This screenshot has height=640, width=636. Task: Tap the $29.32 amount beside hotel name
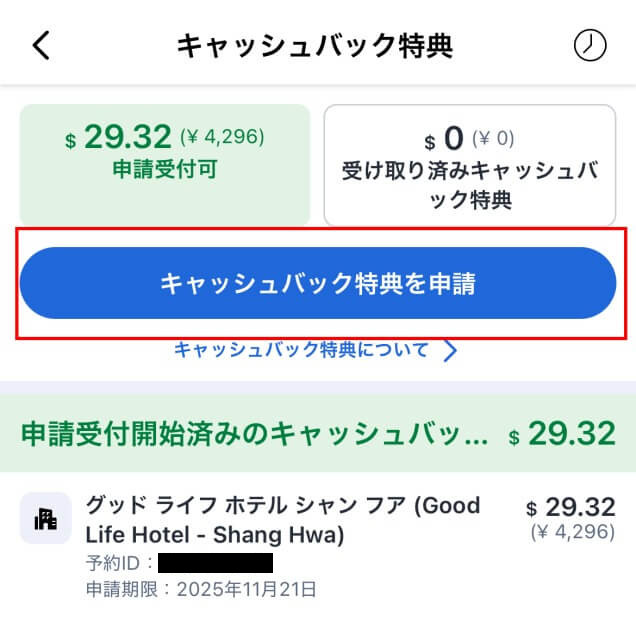click(570, 507)
